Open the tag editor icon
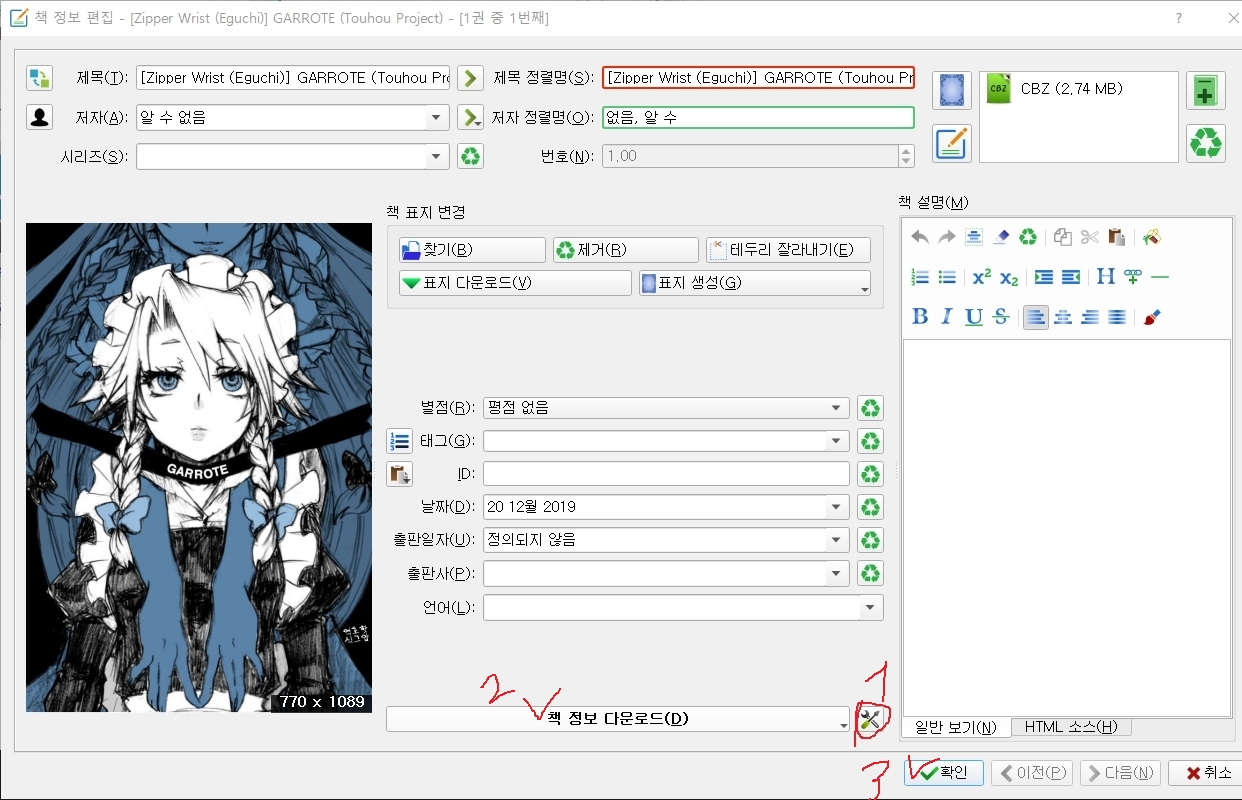Image resolution: width=1242 pixels, height=800 pixels. [x=399, y=441]
